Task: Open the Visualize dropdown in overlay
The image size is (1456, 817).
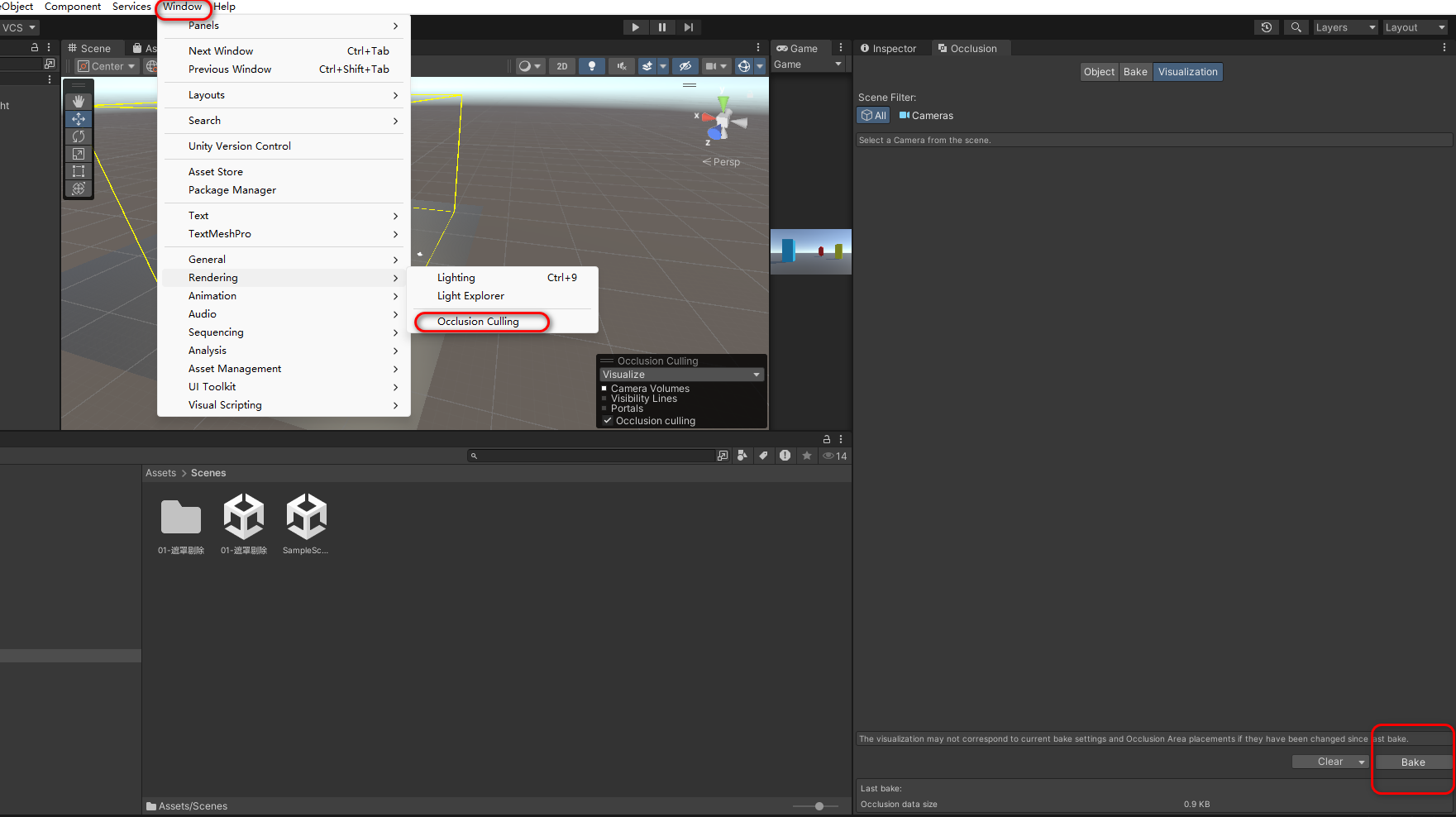Action: [x=681, y=375]
